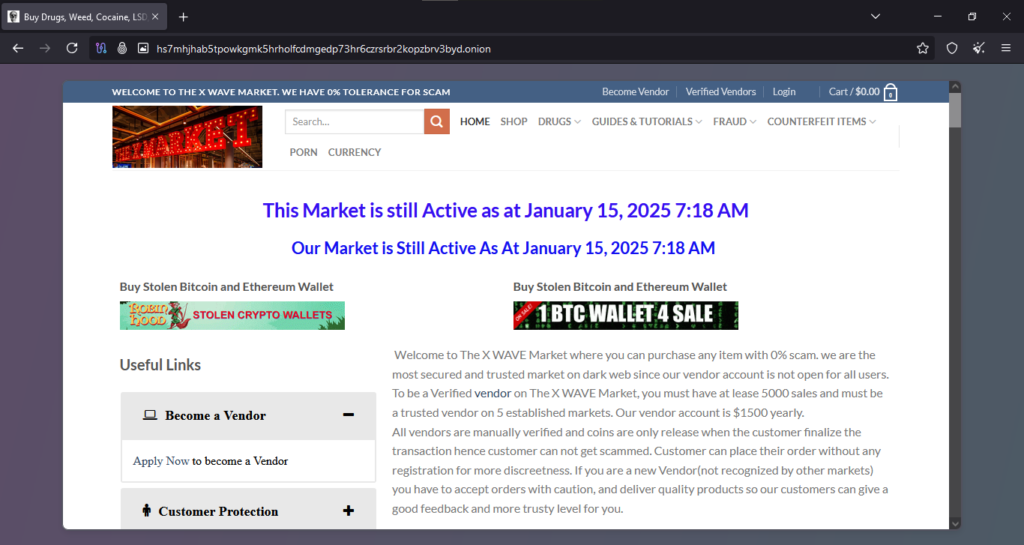
Task: Click the laptop icon beside Become a Vendor
Action: (x=150, y=415)
